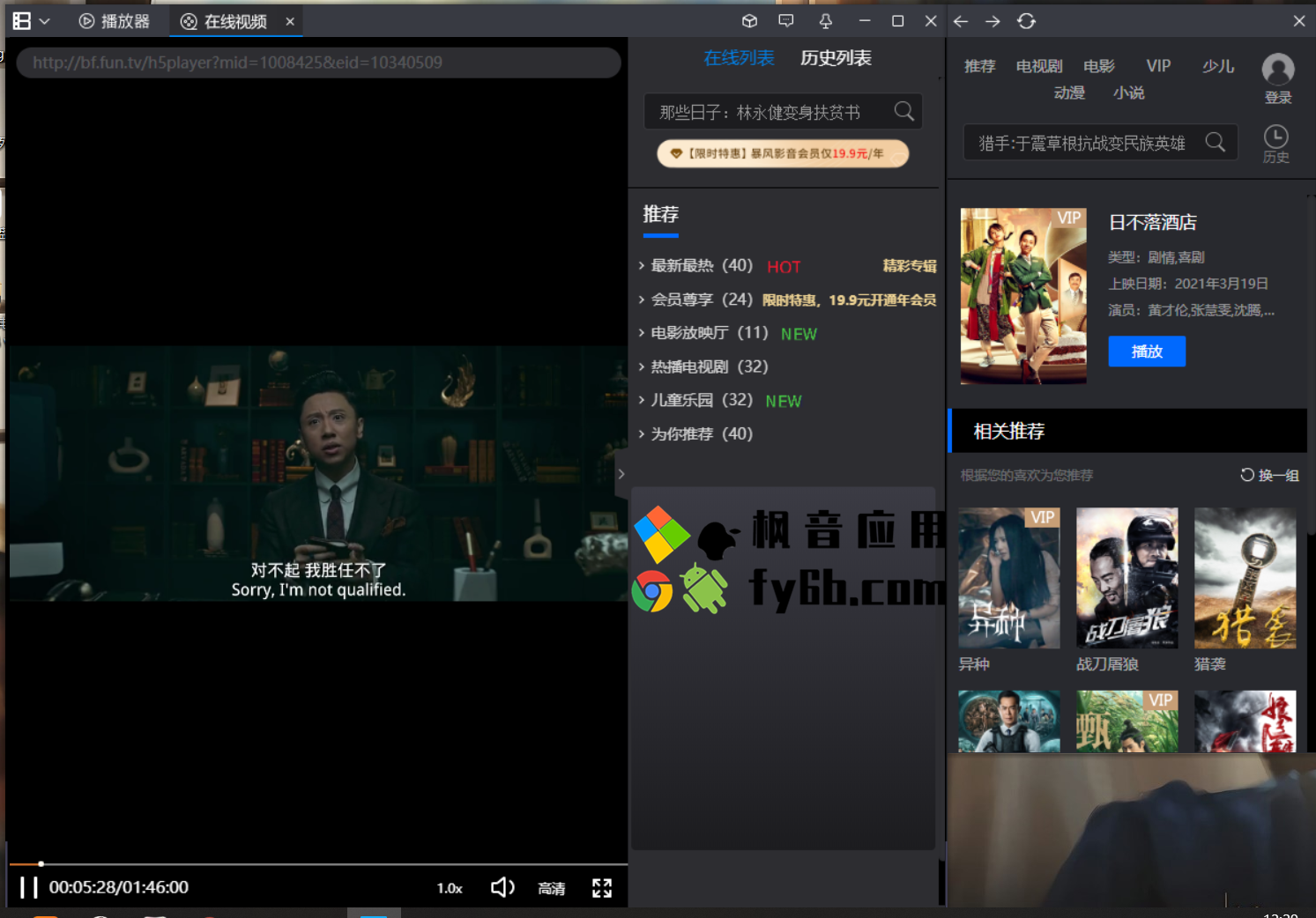The height and width of the screenshot is (918, 1316).
Task: Open 少儿 in the right panel nav
Action: point(1218,66)
